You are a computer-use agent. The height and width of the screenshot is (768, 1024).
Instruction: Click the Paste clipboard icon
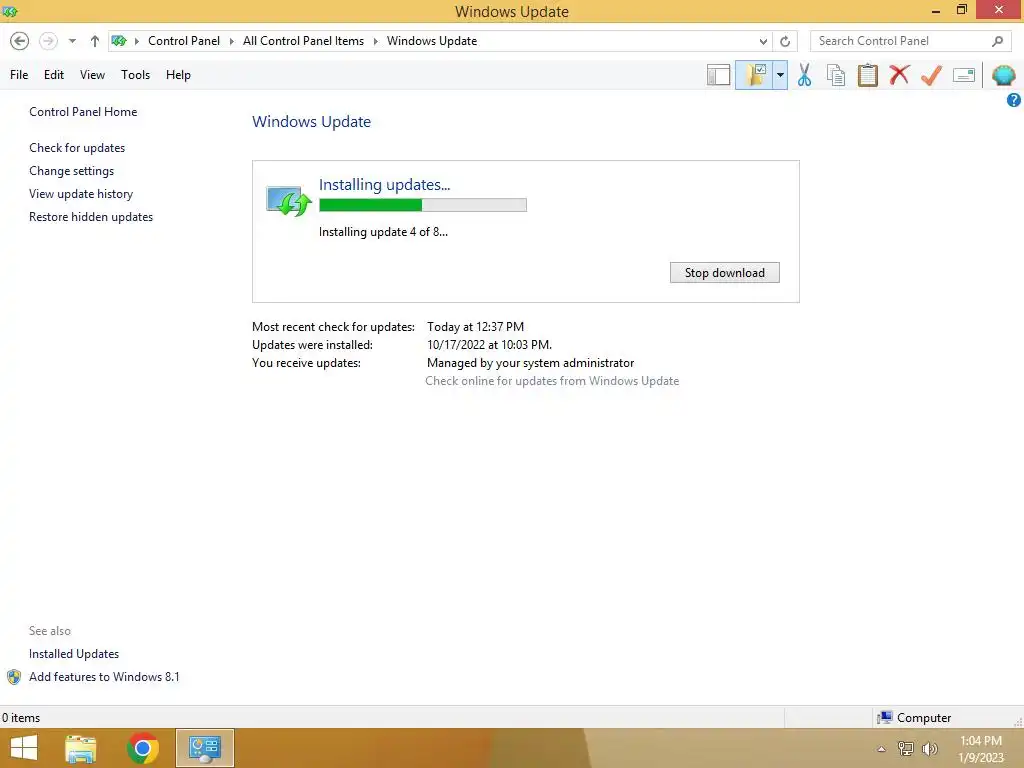867,75
